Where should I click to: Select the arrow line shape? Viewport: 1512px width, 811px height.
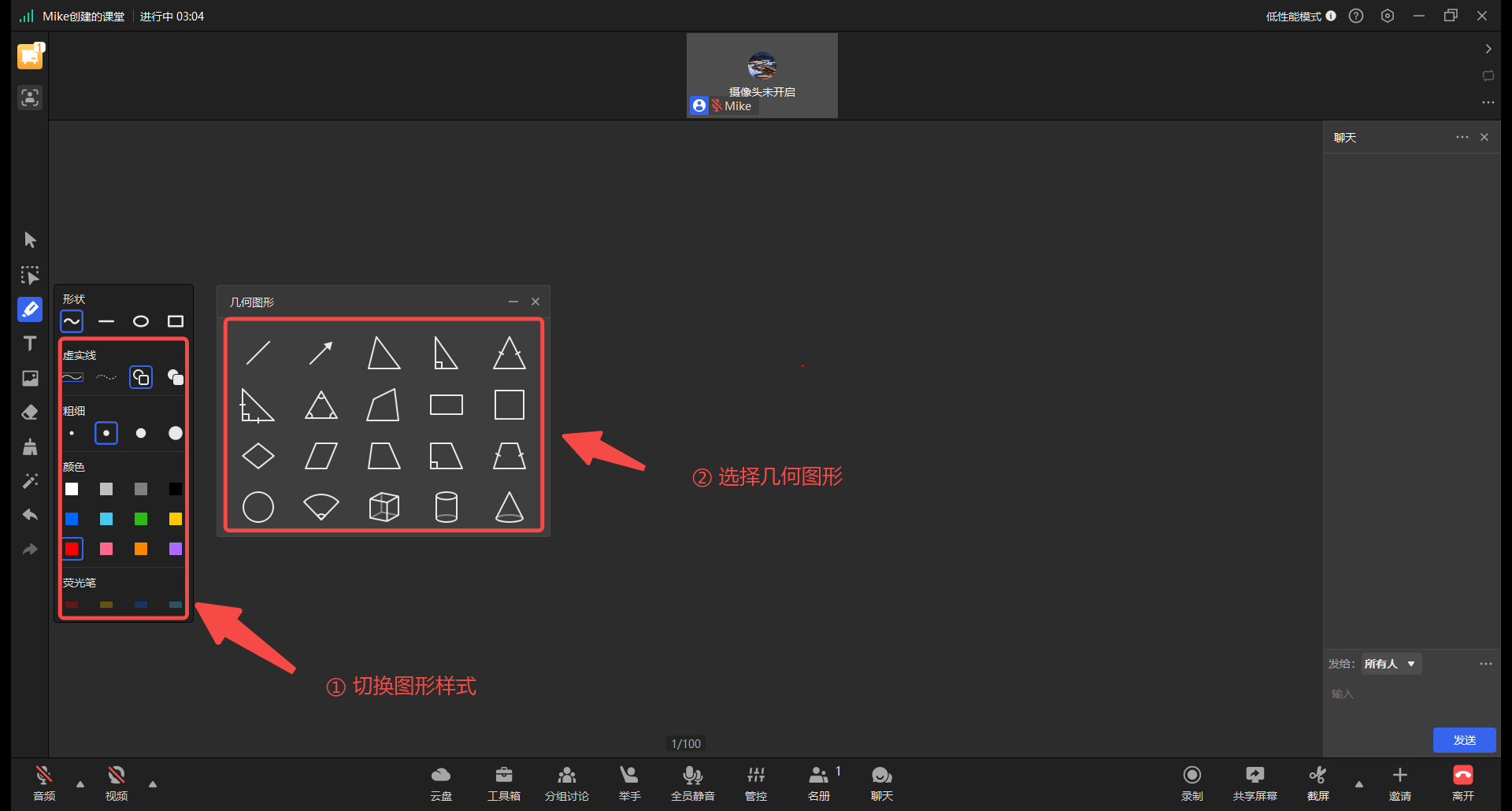[321, 353]
